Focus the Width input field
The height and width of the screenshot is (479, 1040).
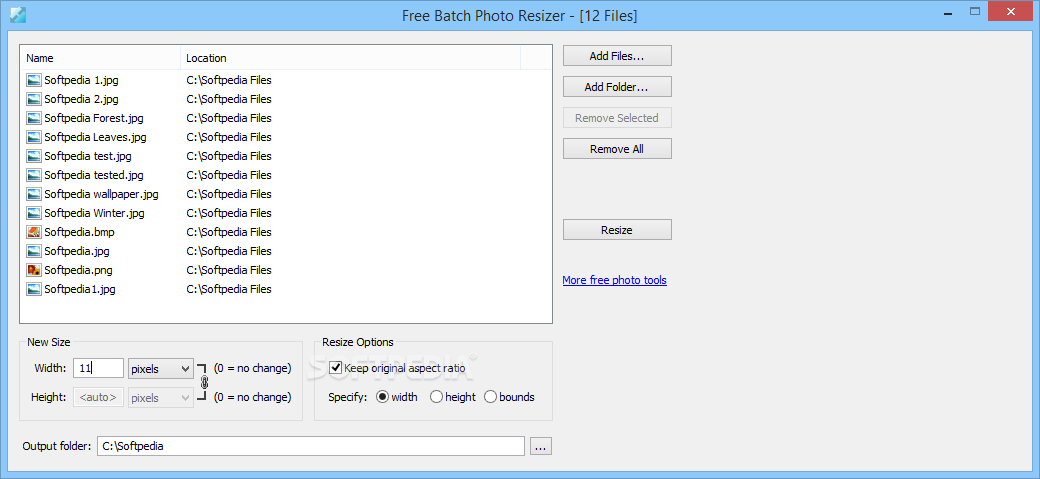click(x=98, y=368)
